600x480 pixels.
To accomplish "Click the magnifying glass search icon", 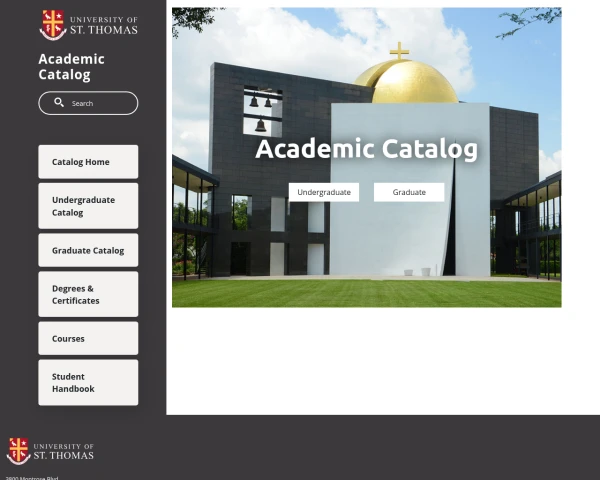I will pyautogui.click(x=59, y=103).
